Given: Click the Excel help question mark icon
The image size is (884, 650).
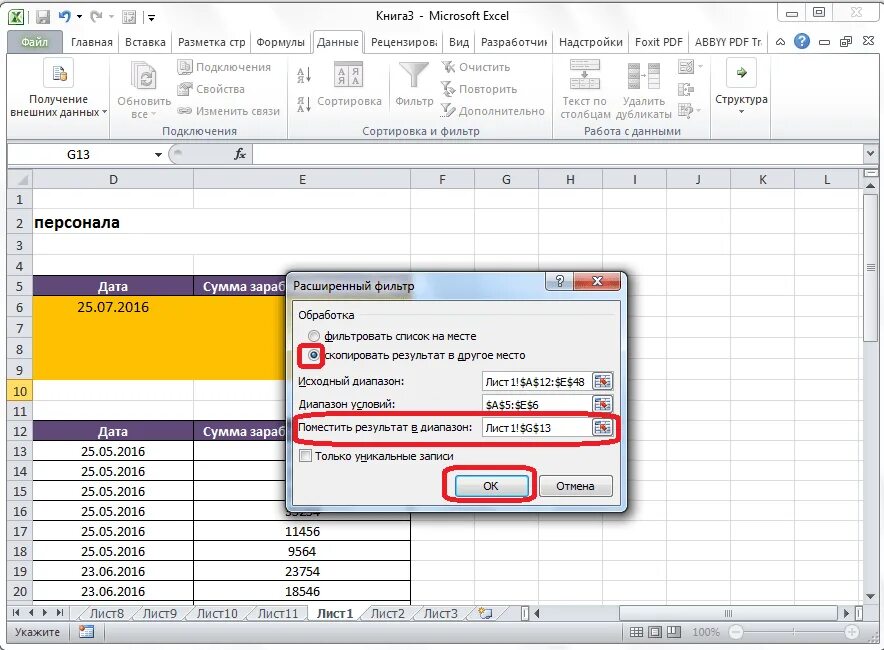Looking at the screenshot, I should [x=802, y=41].
